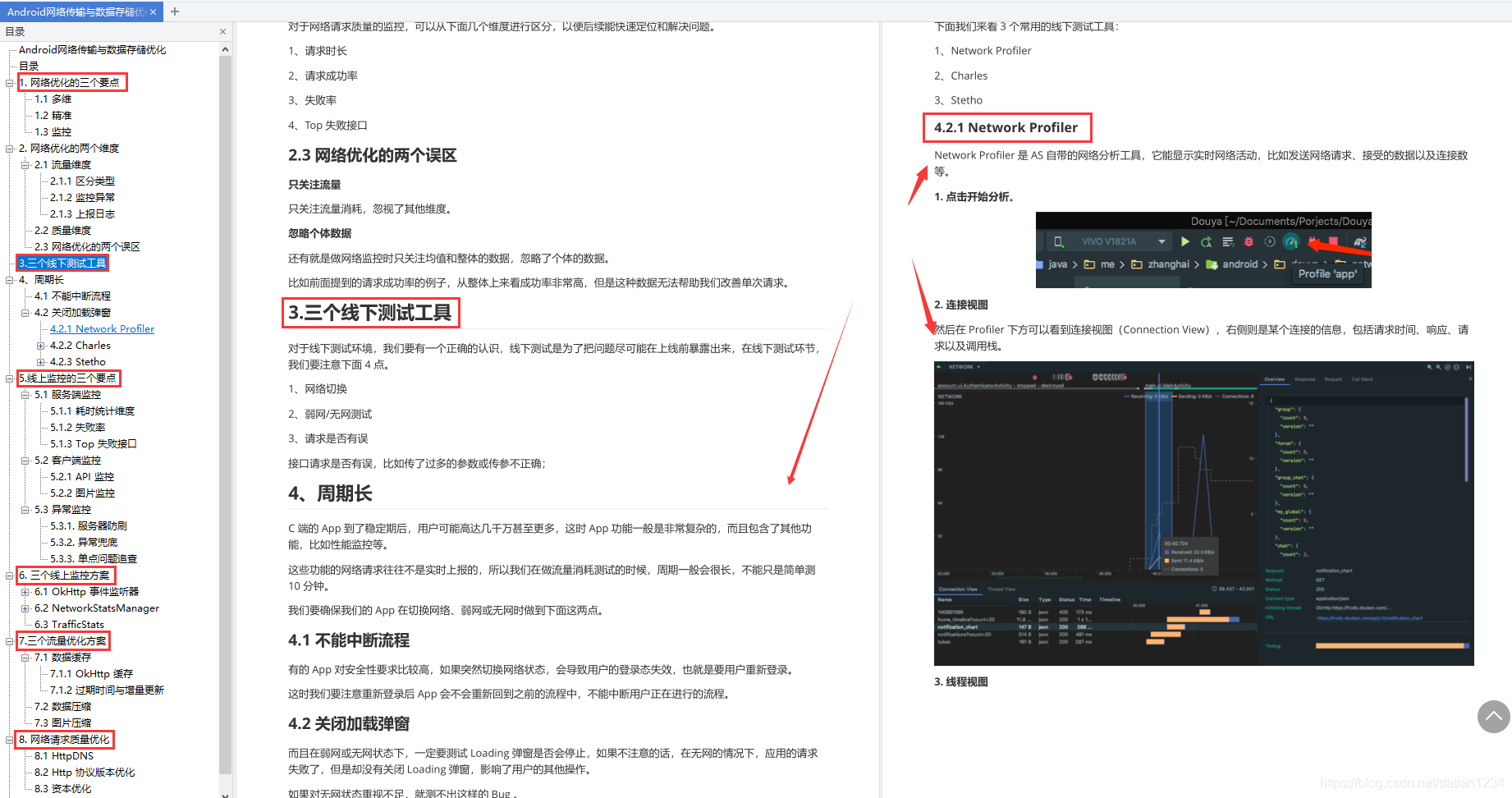Go to '8.1 HttpDNS' in the outline
This screenshot has height=798, width=1512.
click(x=64, y=756)
